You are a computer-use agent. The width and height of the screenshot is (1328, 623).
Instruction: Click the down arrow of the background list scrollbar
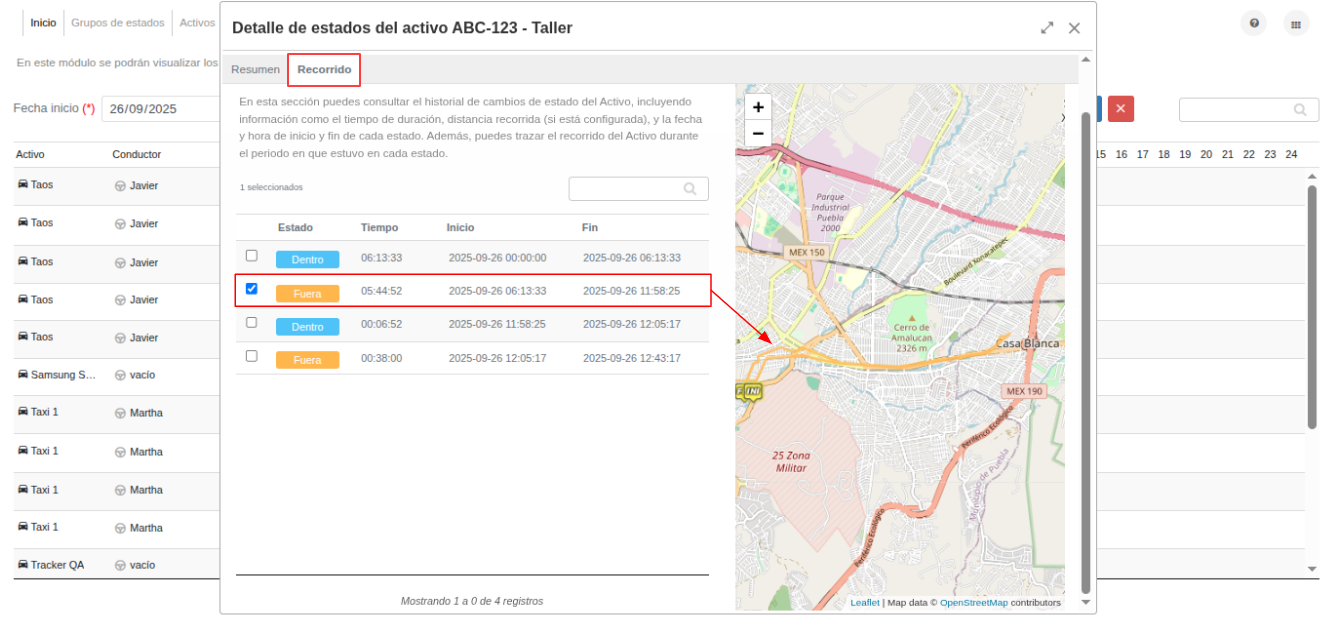[1313, 569]
